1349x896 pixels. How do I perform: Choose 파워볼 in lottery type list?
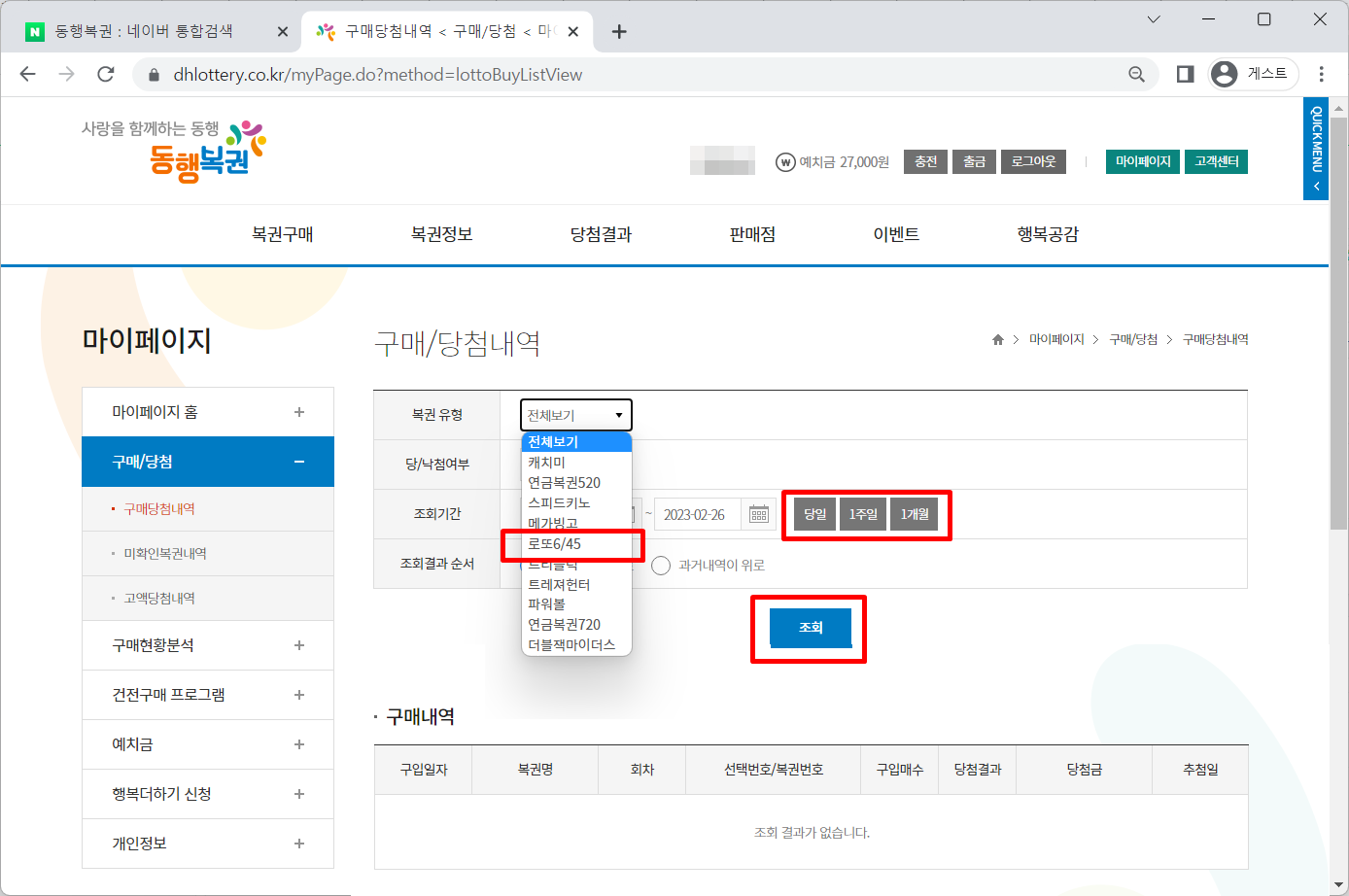[x=577, y=604]
